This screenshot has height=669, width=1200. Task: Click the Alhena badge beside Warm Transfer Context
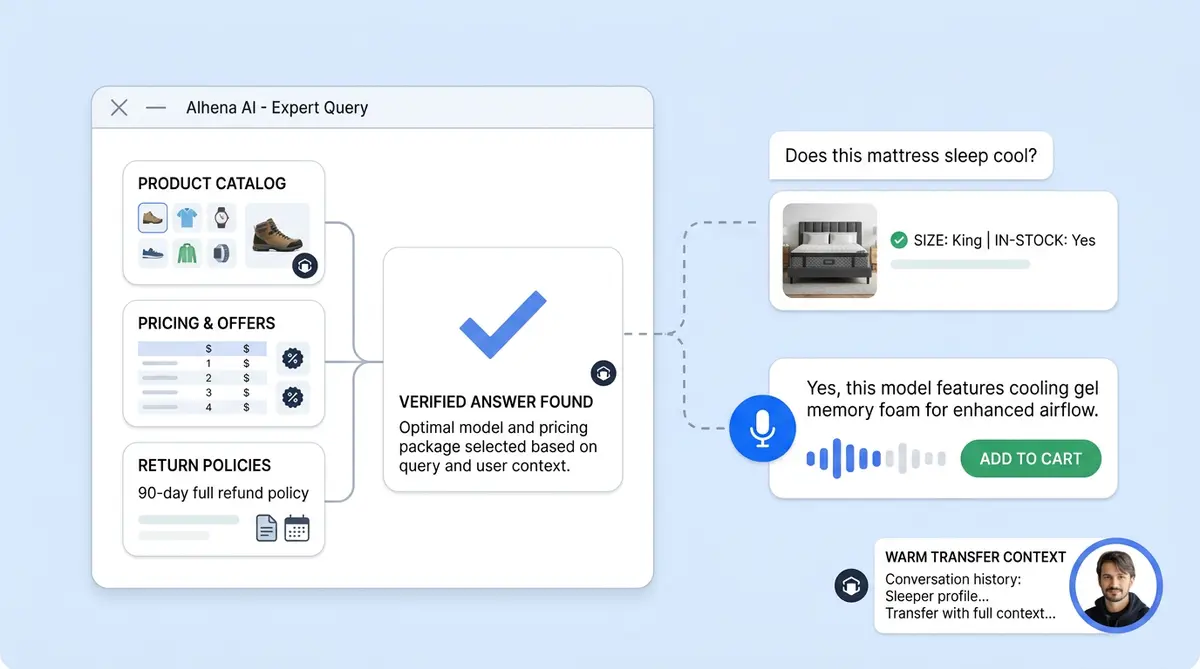(x=850, y=586)
